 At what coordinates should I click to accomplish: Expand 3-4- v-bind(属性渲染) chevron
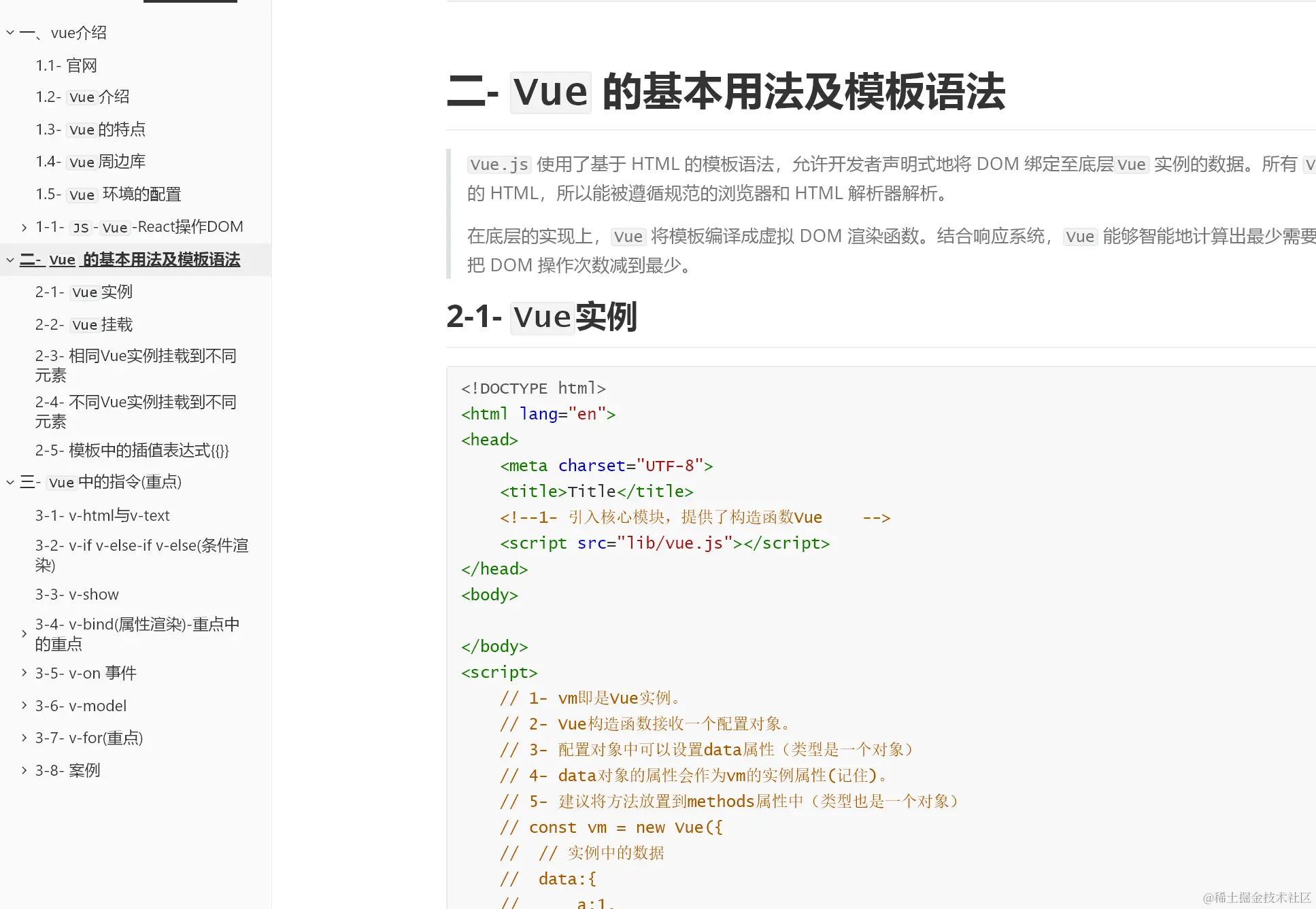(x=24, y=634)
